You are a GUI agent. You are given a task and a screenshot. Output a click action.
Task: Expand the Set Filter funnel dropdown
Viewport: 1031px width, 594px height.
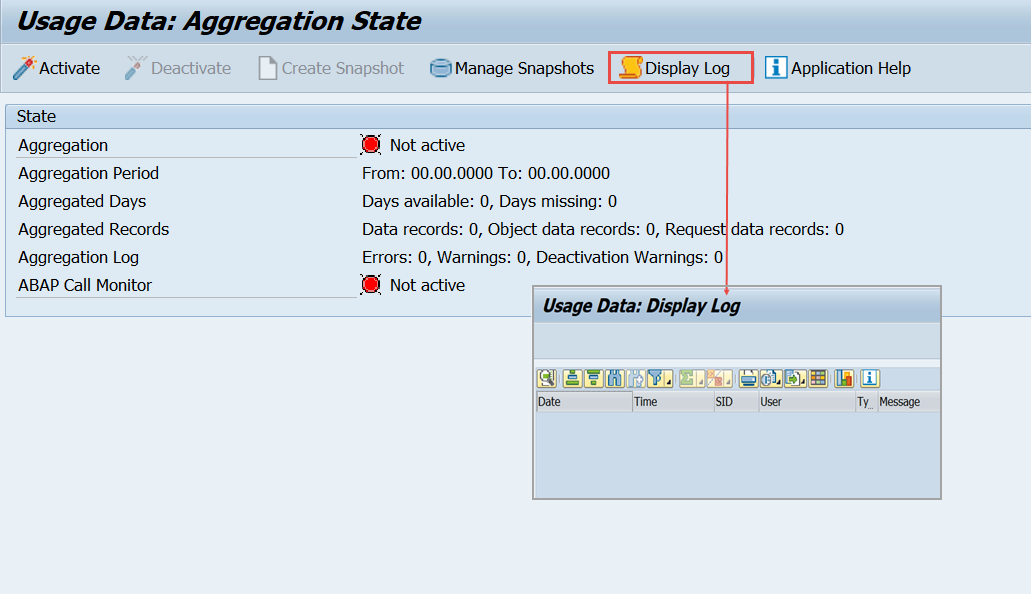click(660, 378)
